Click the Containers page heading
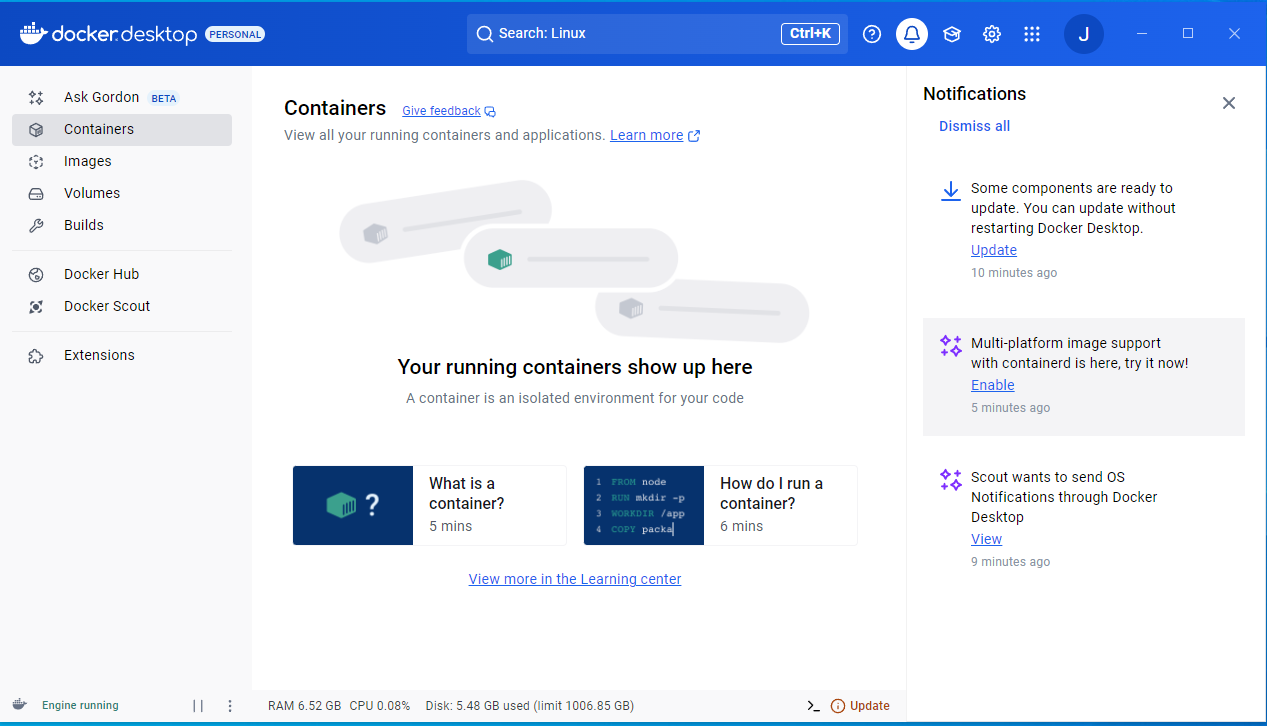 335,108
